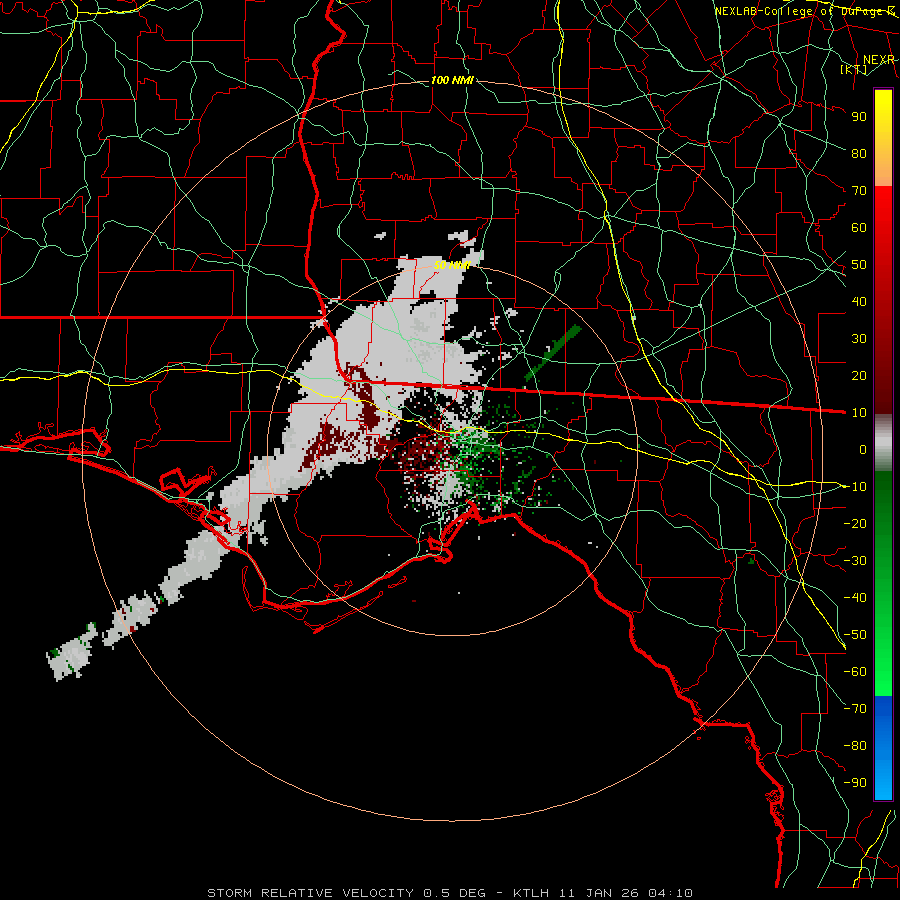Image resolution: width=900 pixels, height=900 pixels.
Task: Click the 30 value on the color scale
Action: (x=859, y=339)
